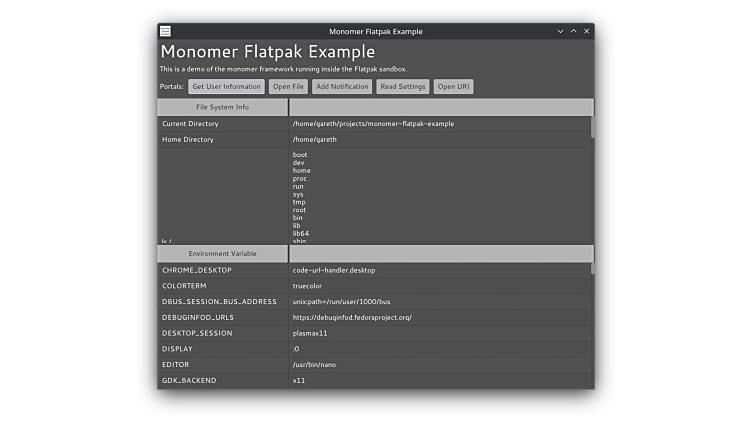Click the Portals: label
The width and height of the screenshot is (752, 423).
[x=172, y=86]
